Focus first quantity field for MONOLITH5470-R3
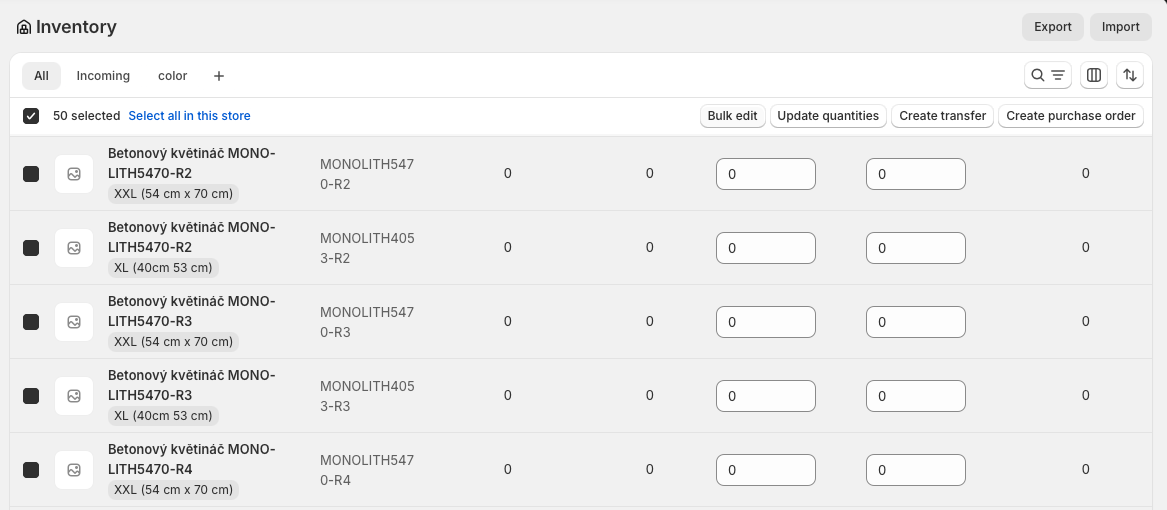Screen dimensions: 1167x510 tap(765, 322)
